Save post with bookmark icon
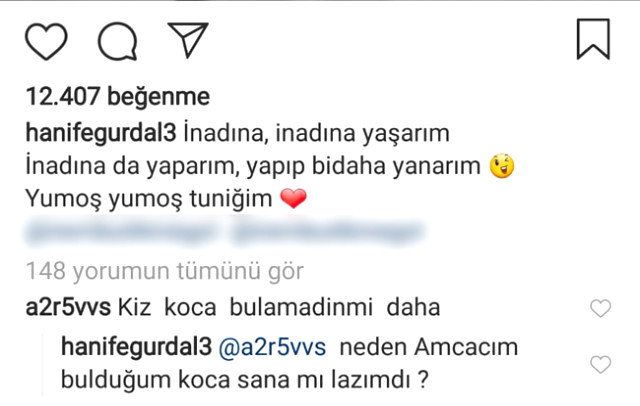This screenshot has width=640, height=406. pos(593,39)
